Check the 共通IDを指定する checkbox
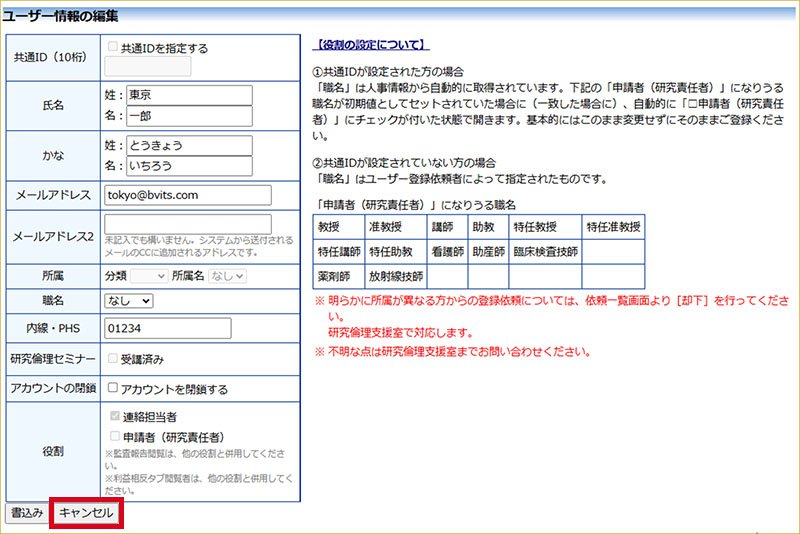The width and height of the screenshot is (800, 534). (x=113, y=47)
